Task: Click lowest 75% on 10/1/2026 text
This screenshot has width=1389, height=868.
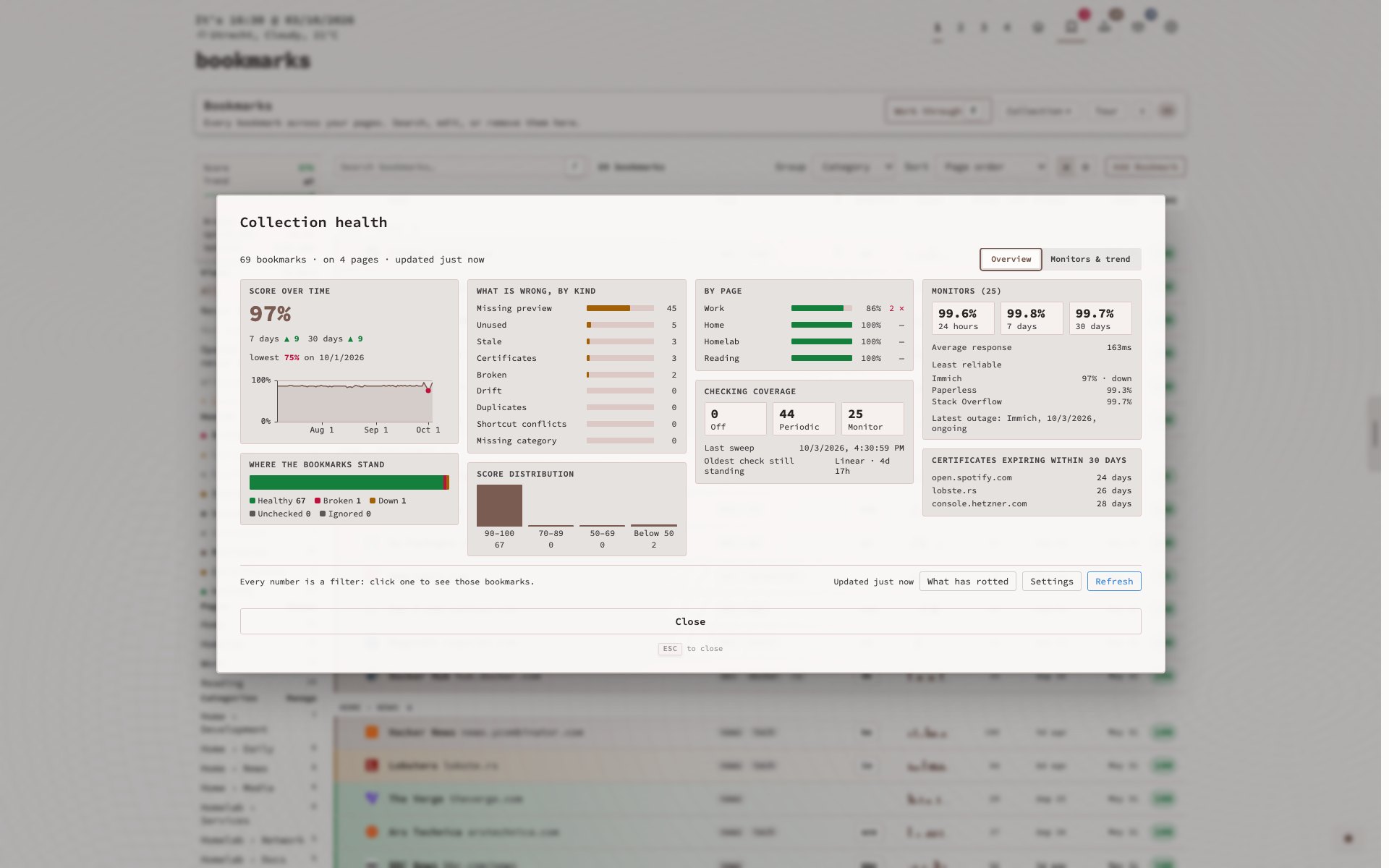Action: (307, 357)
